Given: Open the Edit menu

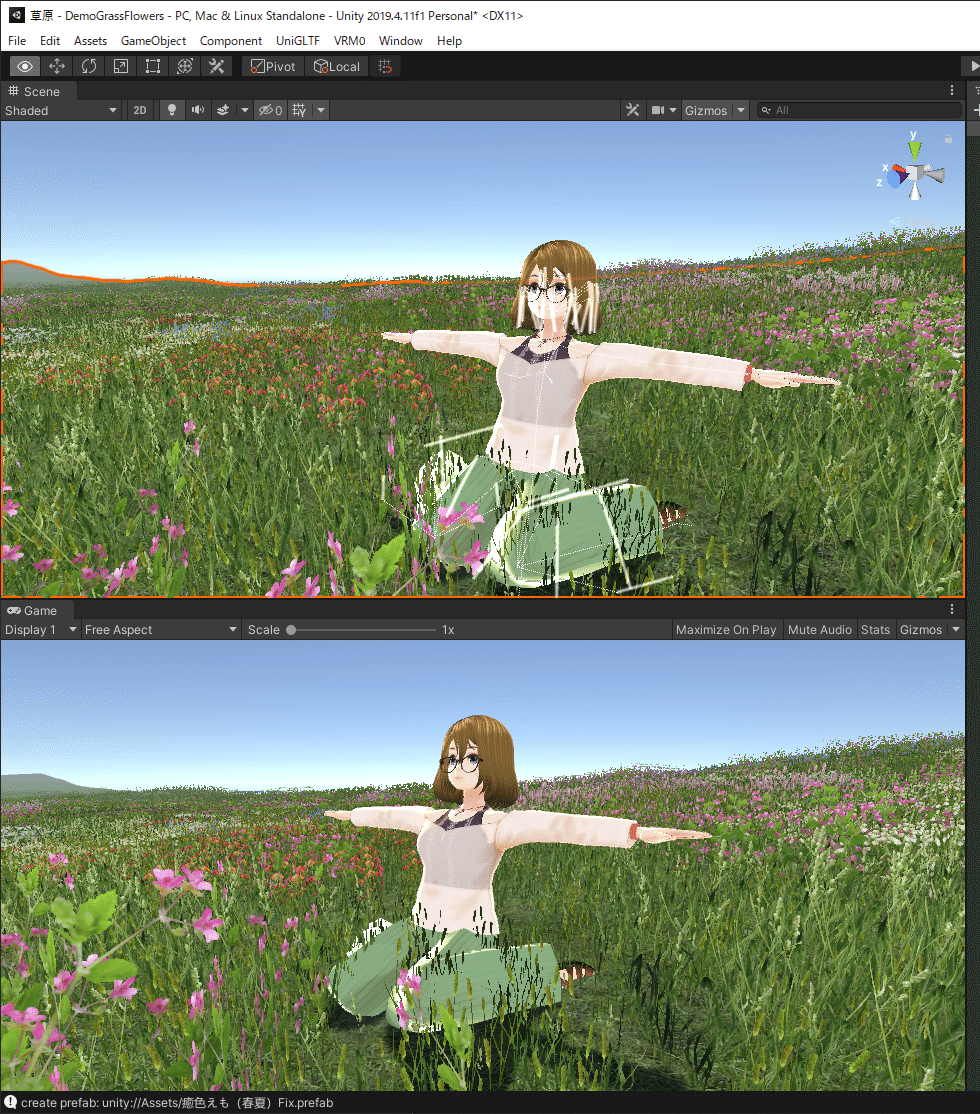Looking at the screenshot, I should pyautogui.click(x=50, y=40).
